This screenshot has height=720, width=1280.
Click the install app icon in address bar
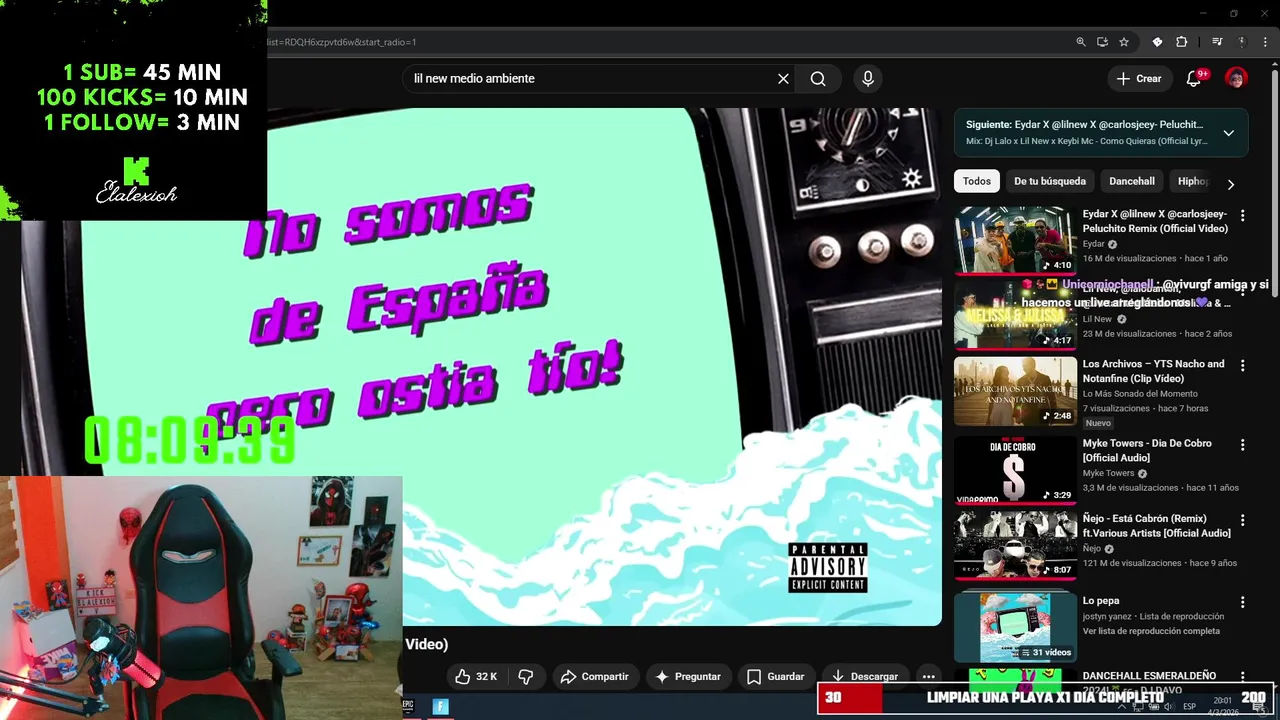click(x=1102, y=42)
